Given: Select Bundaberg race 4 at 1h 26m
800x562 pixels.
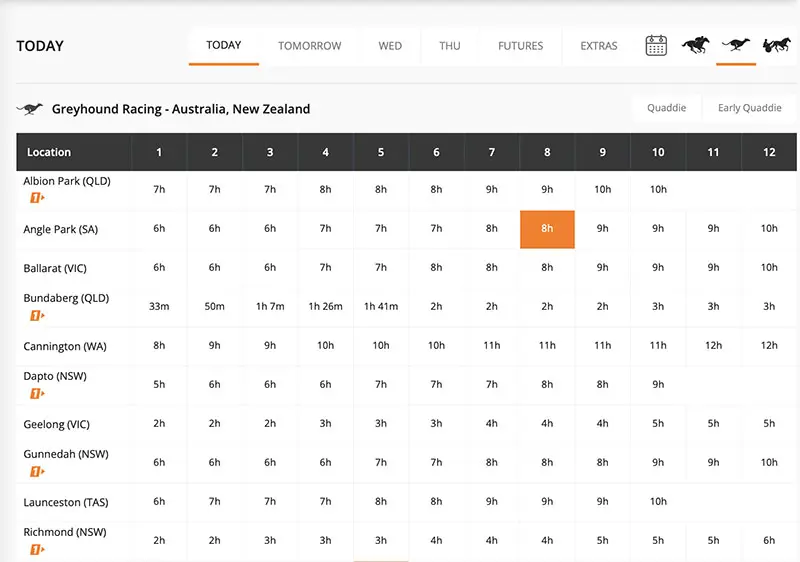Looking at the screenshot, I should coord(326,306).
